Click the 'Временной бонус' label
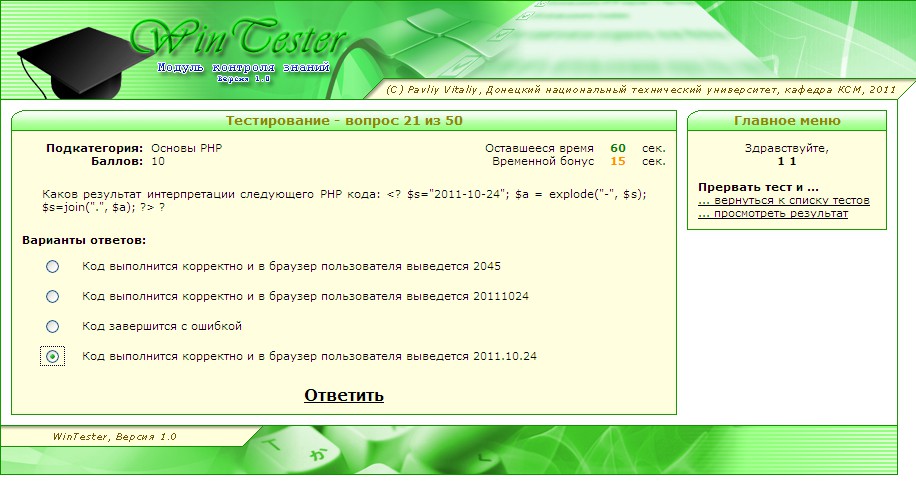Viewport: 916px width, 490px height. (543, 161)
